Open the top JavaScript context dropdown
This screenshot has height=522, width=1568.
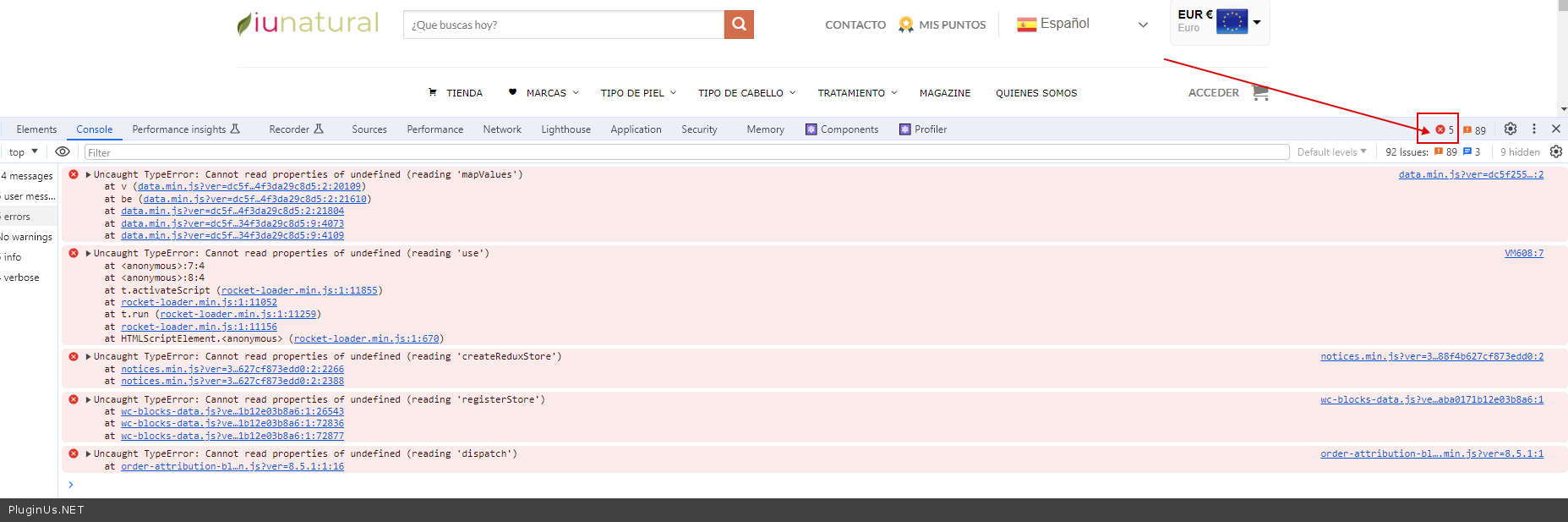coord(23,152)
